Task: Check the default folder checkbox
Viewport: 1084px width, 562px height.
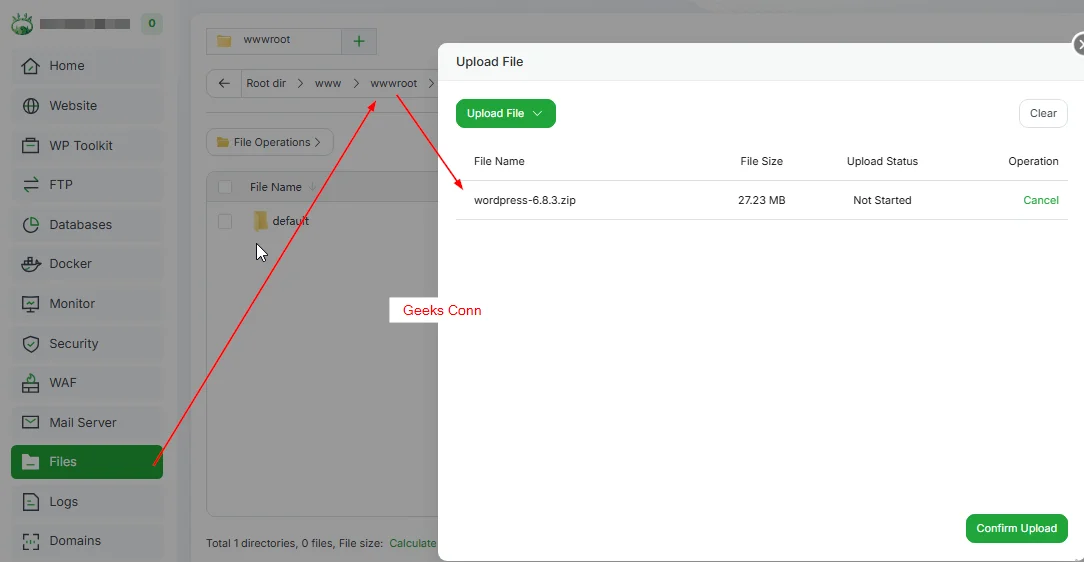Action: click(x=225, y=221)
